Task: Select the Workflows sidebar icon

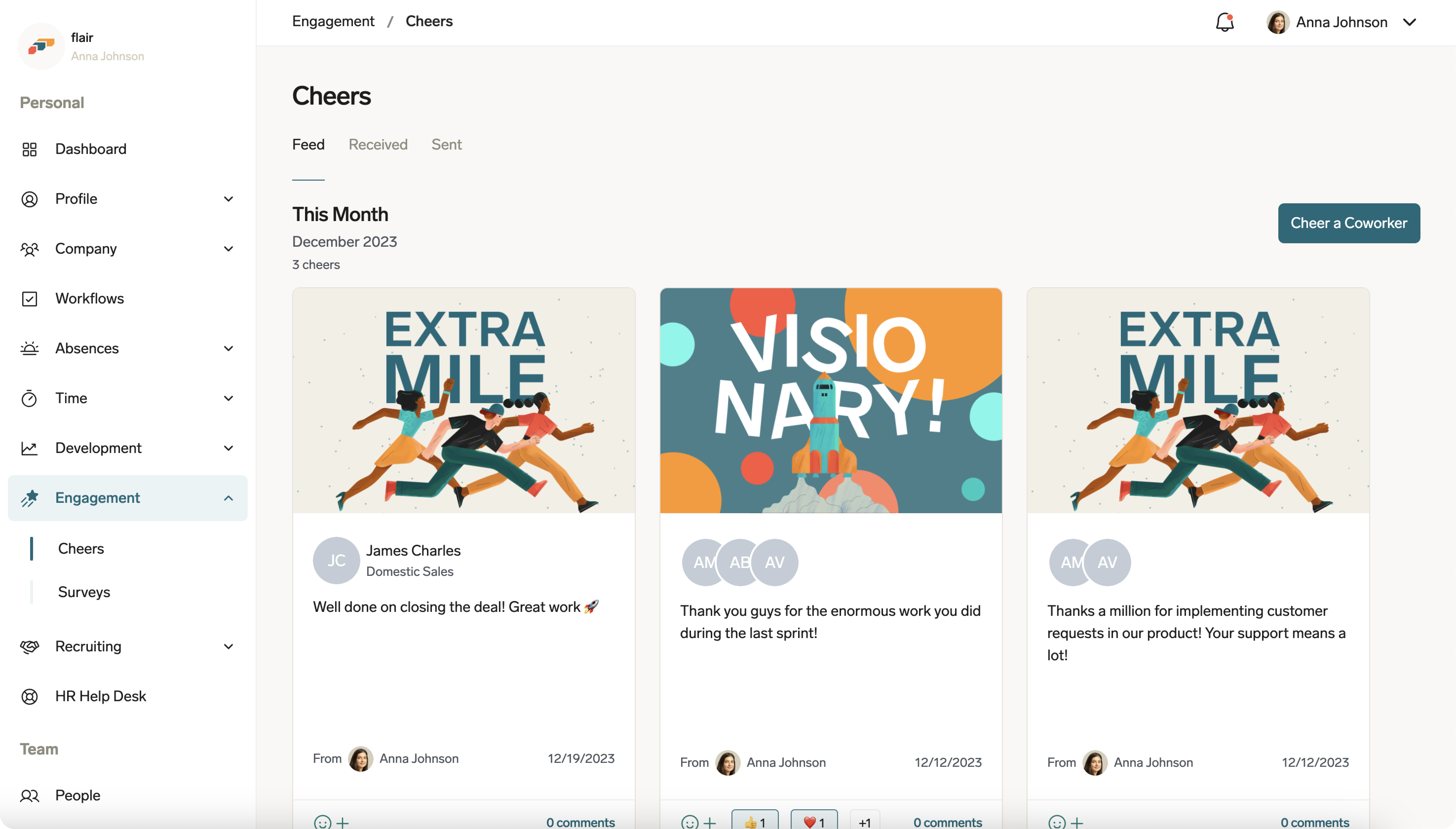Action: coord(30,298)
